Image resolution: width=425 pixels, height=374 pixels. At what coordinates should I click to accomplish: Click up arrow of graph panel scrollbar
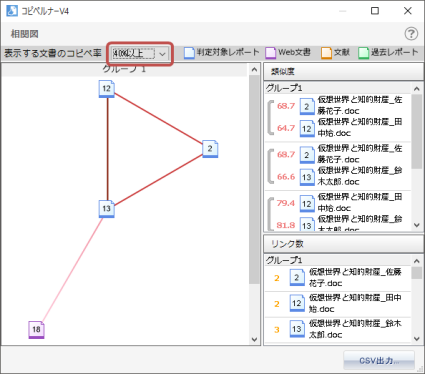254,70
